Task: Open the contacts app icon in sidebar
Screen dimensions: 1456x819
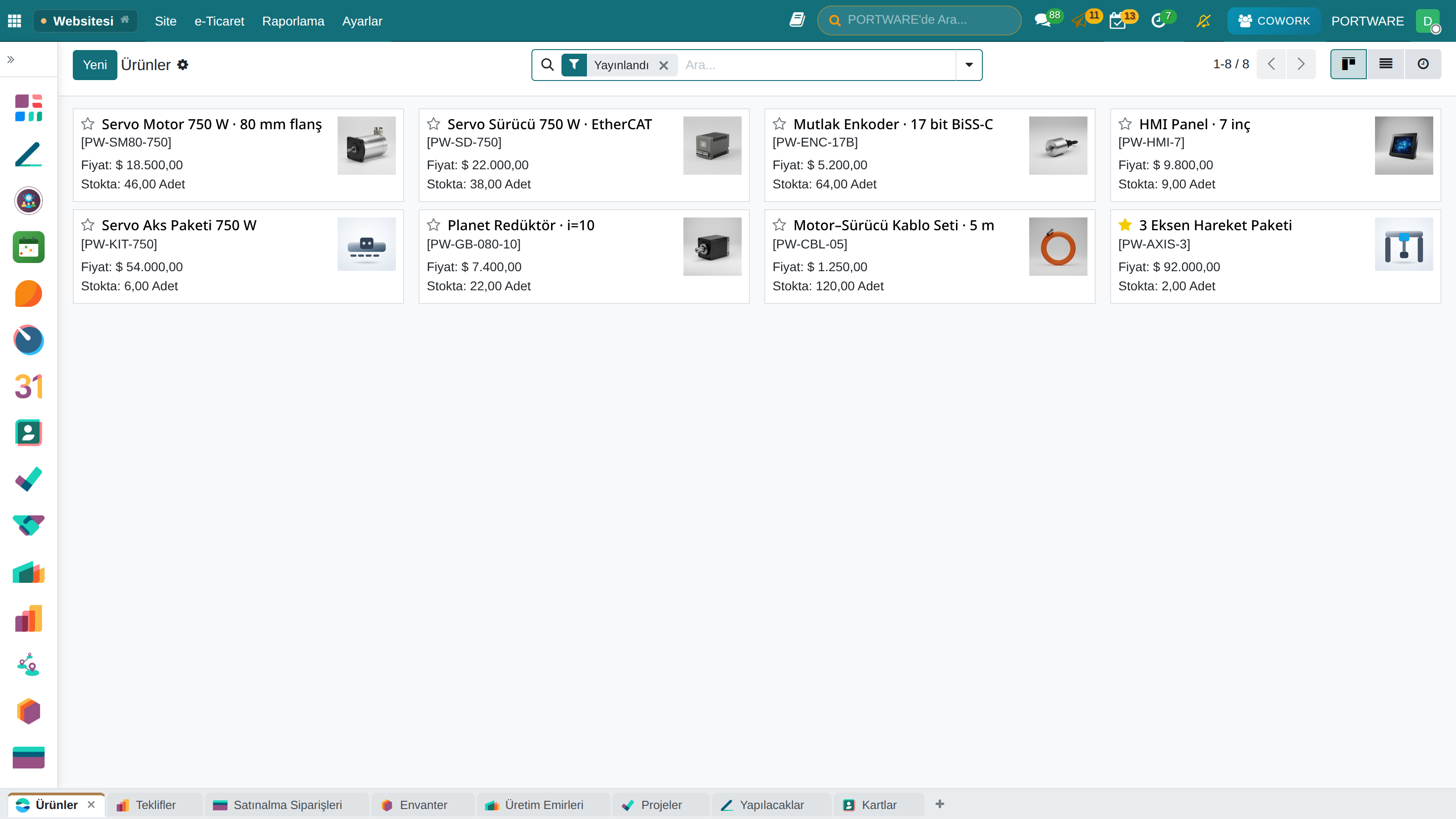Action: [x=28, y=433]
